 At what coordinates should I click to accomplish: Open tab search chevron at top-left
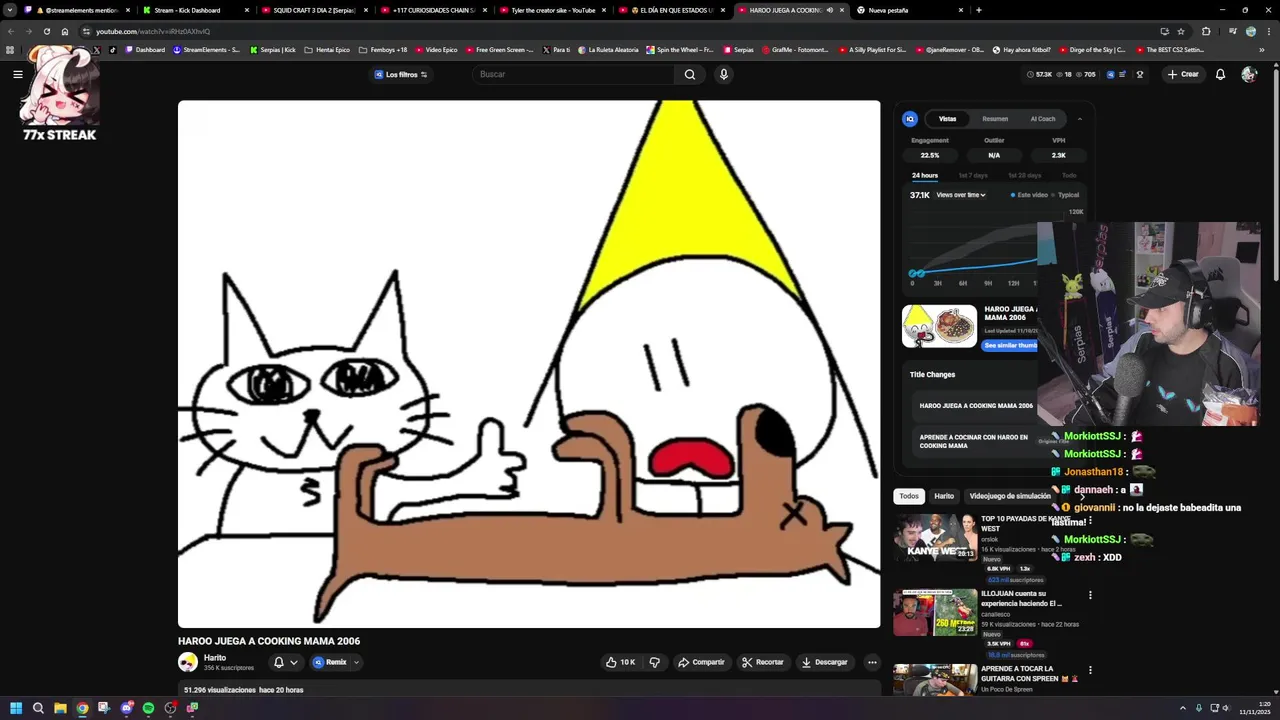click(x=10, y=10)
